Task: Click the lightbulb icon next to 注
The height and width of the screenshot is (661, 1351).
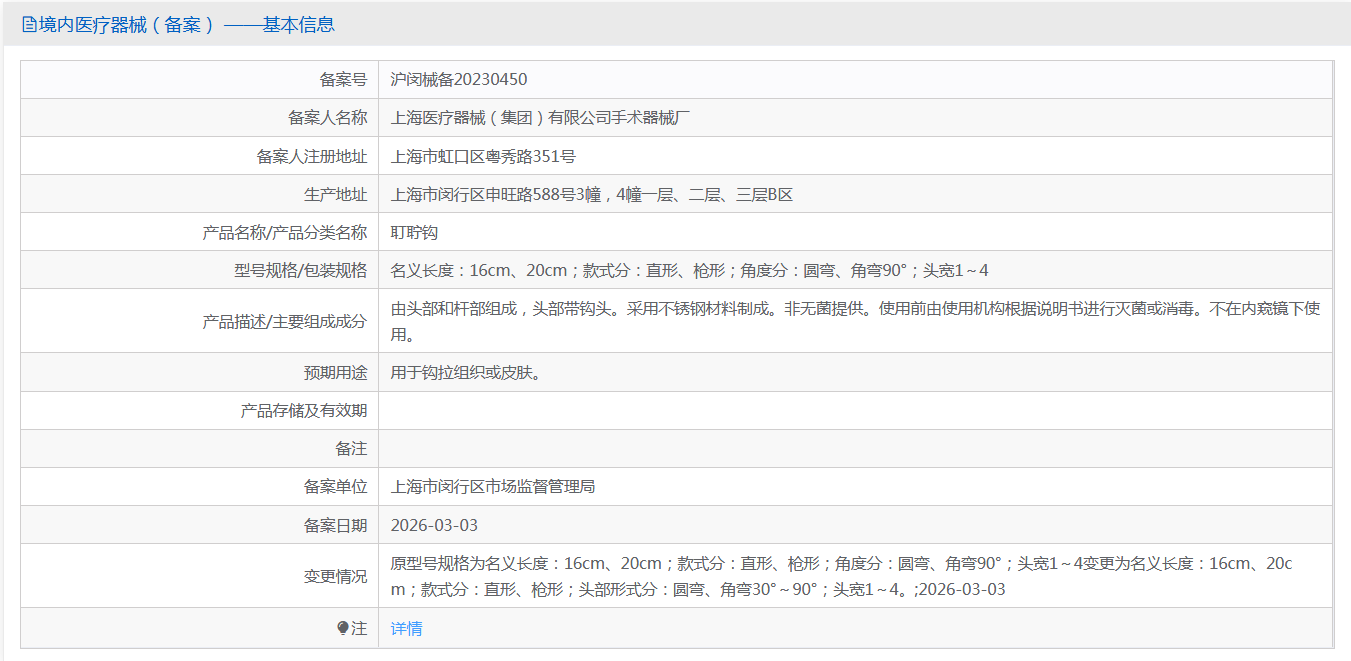Action: coord(343,628)
